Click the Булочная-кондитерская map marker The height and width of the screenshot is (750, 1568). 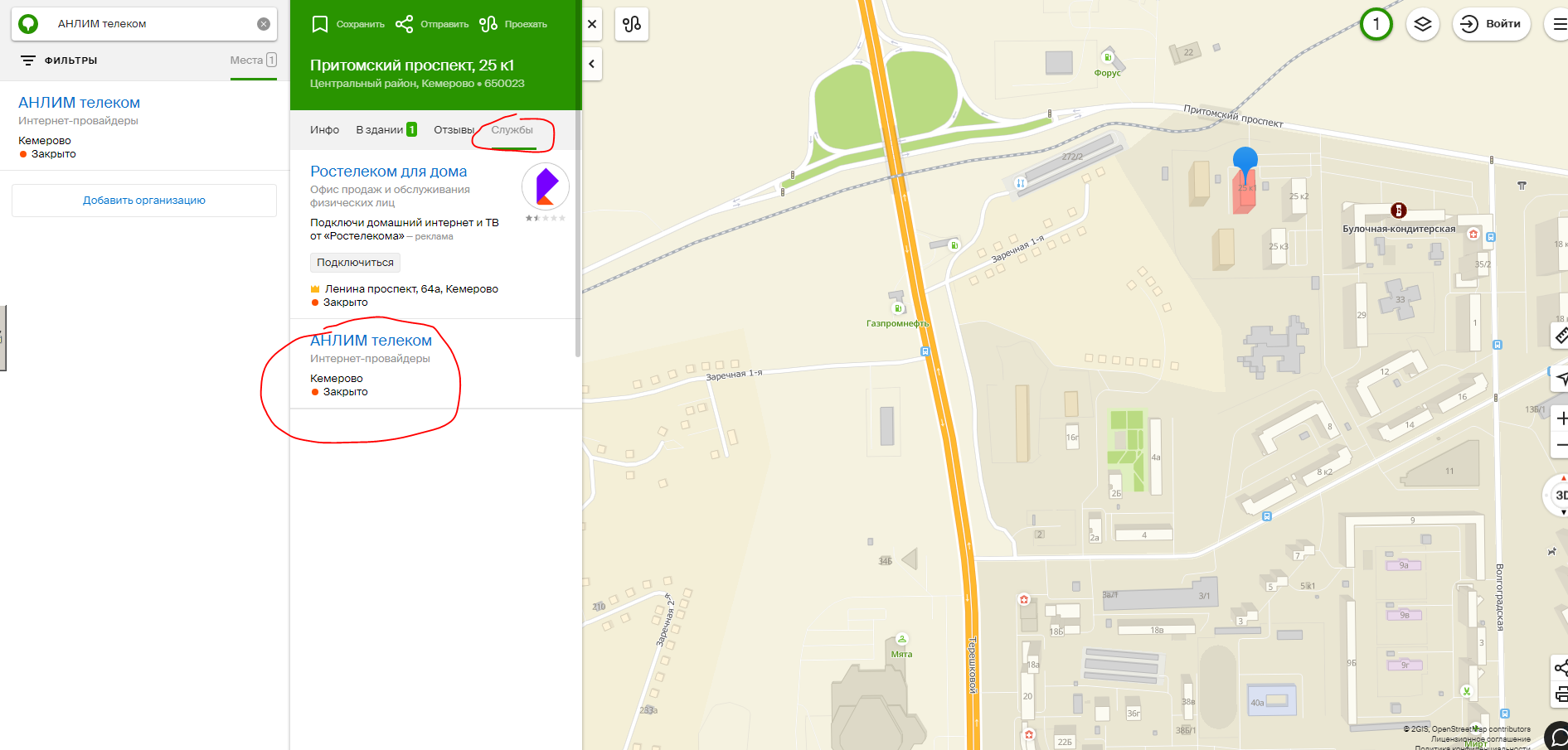[x=1399, y=210]
